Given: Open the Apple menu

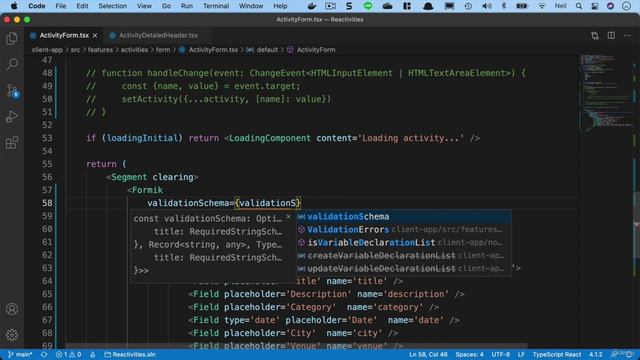Looking at the screenshot, I should [x=14, y=6].
